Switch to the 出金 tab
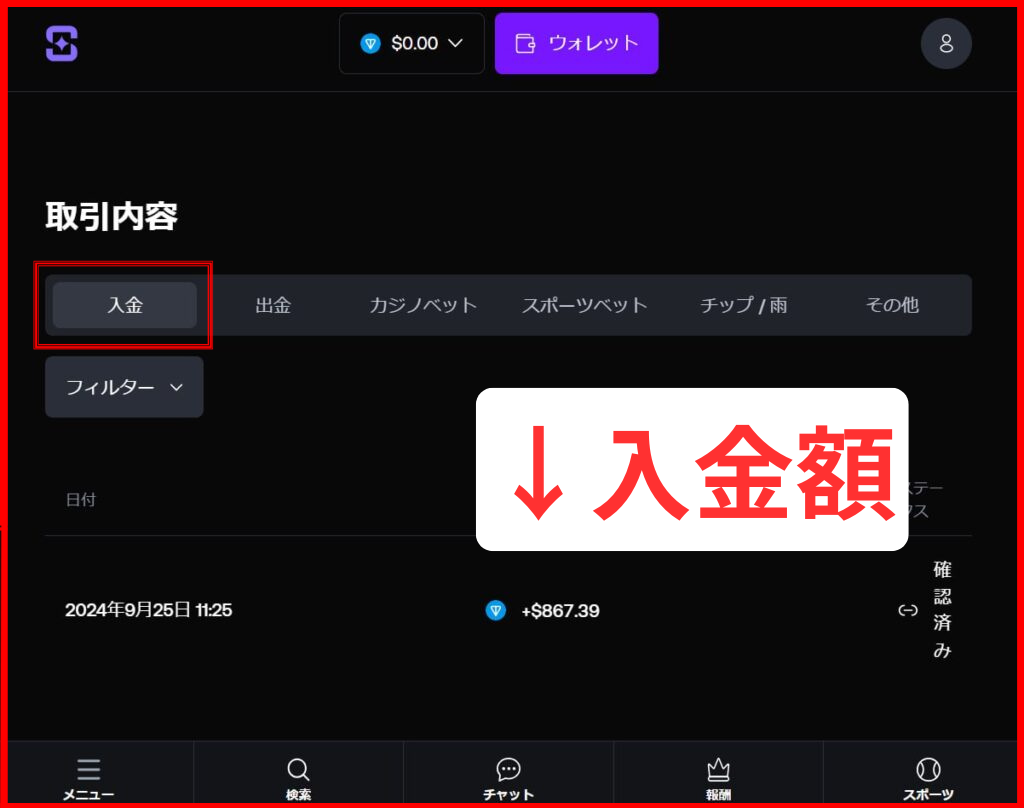1024x808 pixels. [273, 305]
